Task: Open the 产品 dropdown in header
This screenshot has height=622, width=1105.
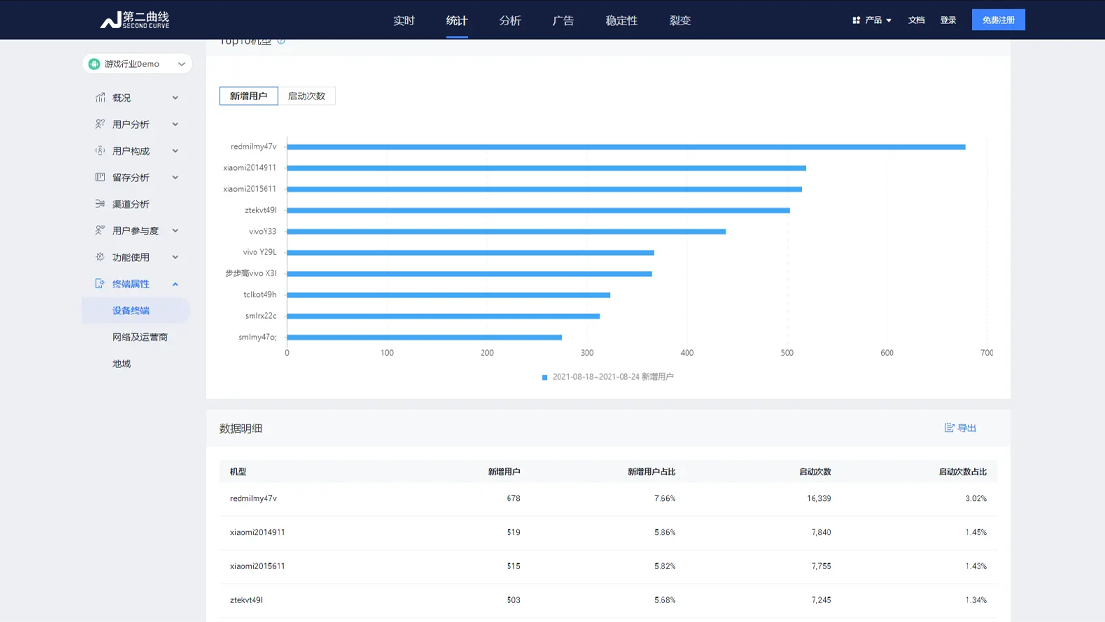Action: click(x=872, y=20)
